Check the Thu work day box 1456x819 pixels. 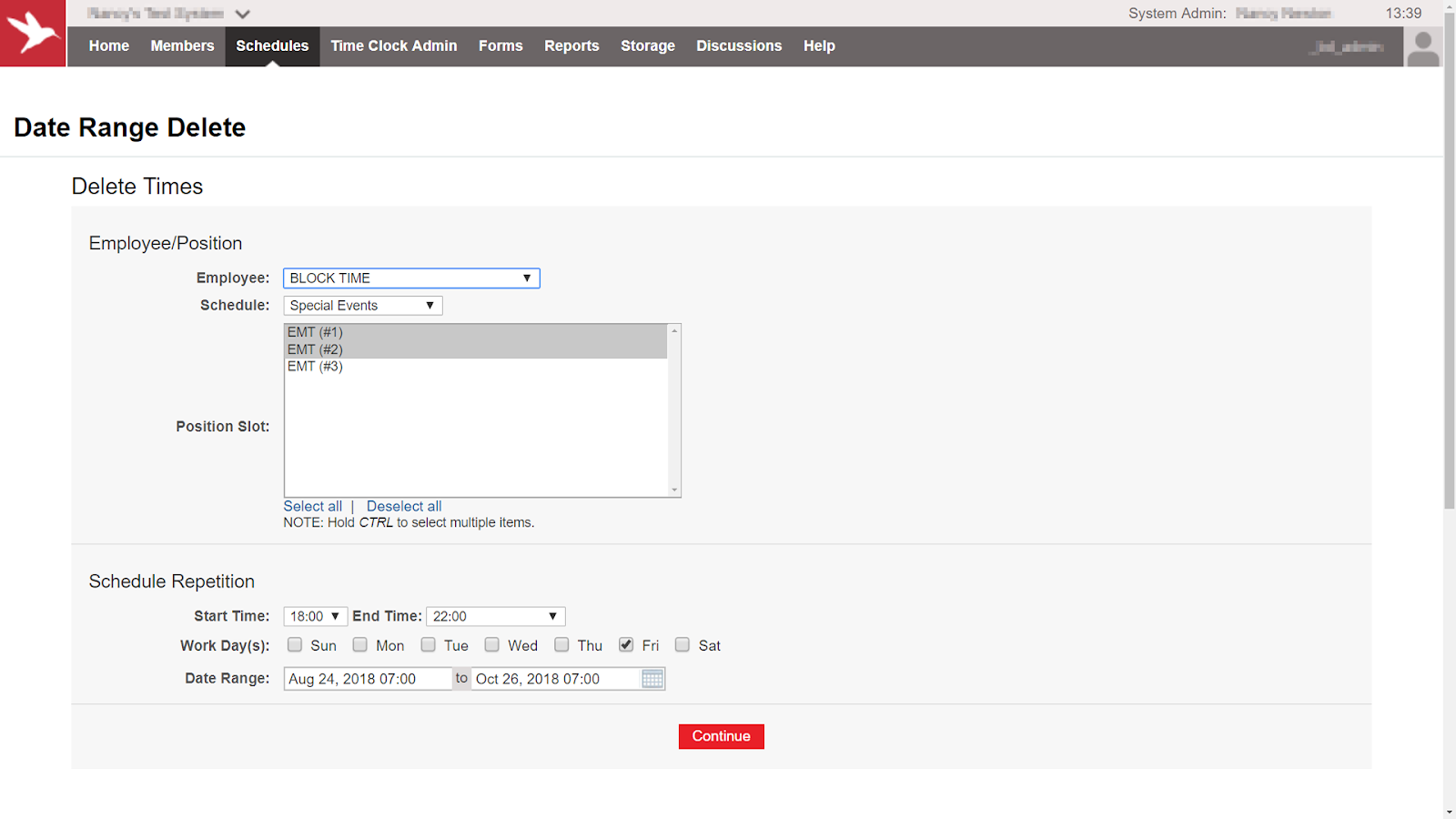tap(562, 645)
